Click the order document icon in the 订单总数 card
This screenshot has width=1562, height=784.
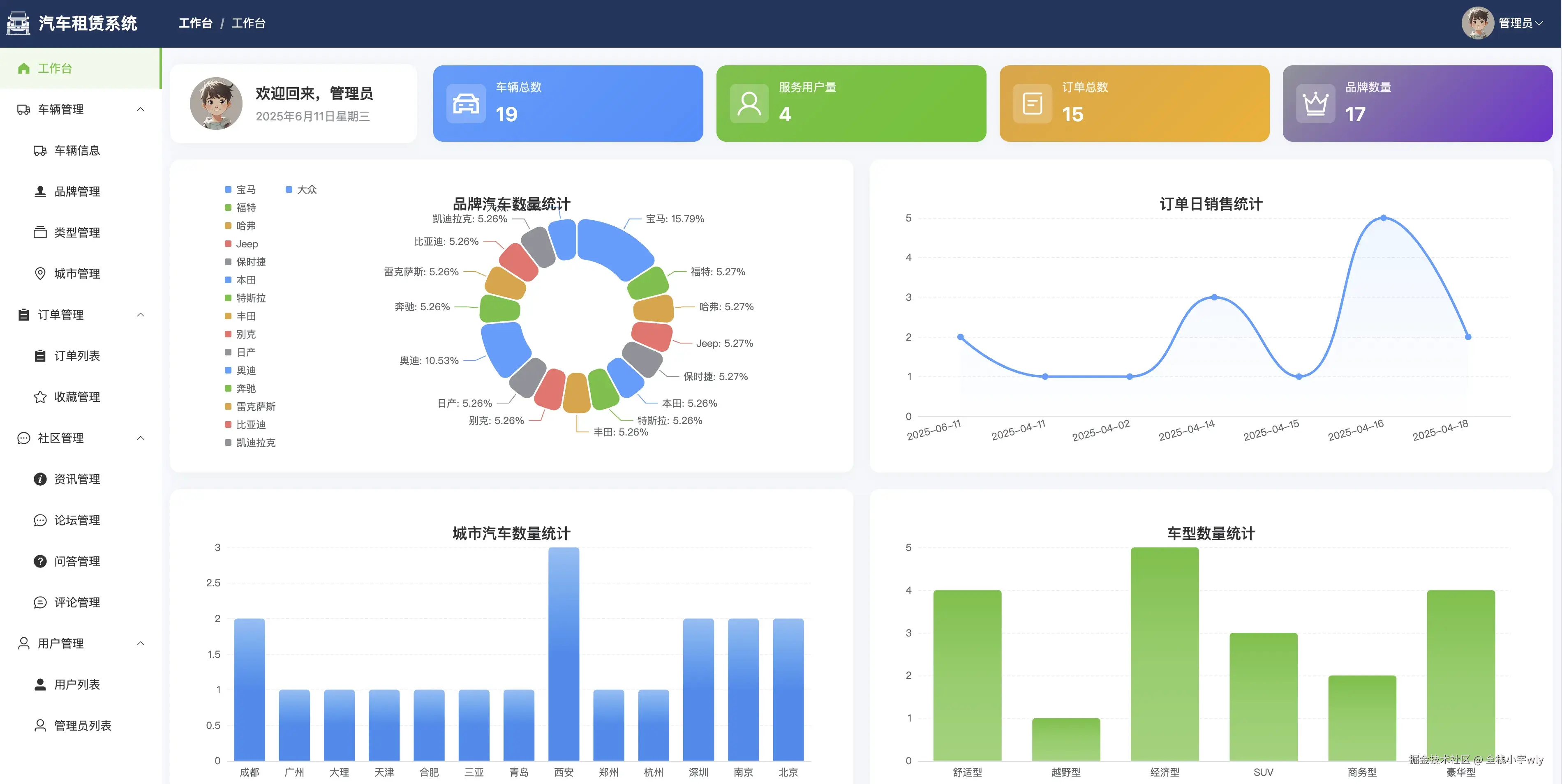1032,104
